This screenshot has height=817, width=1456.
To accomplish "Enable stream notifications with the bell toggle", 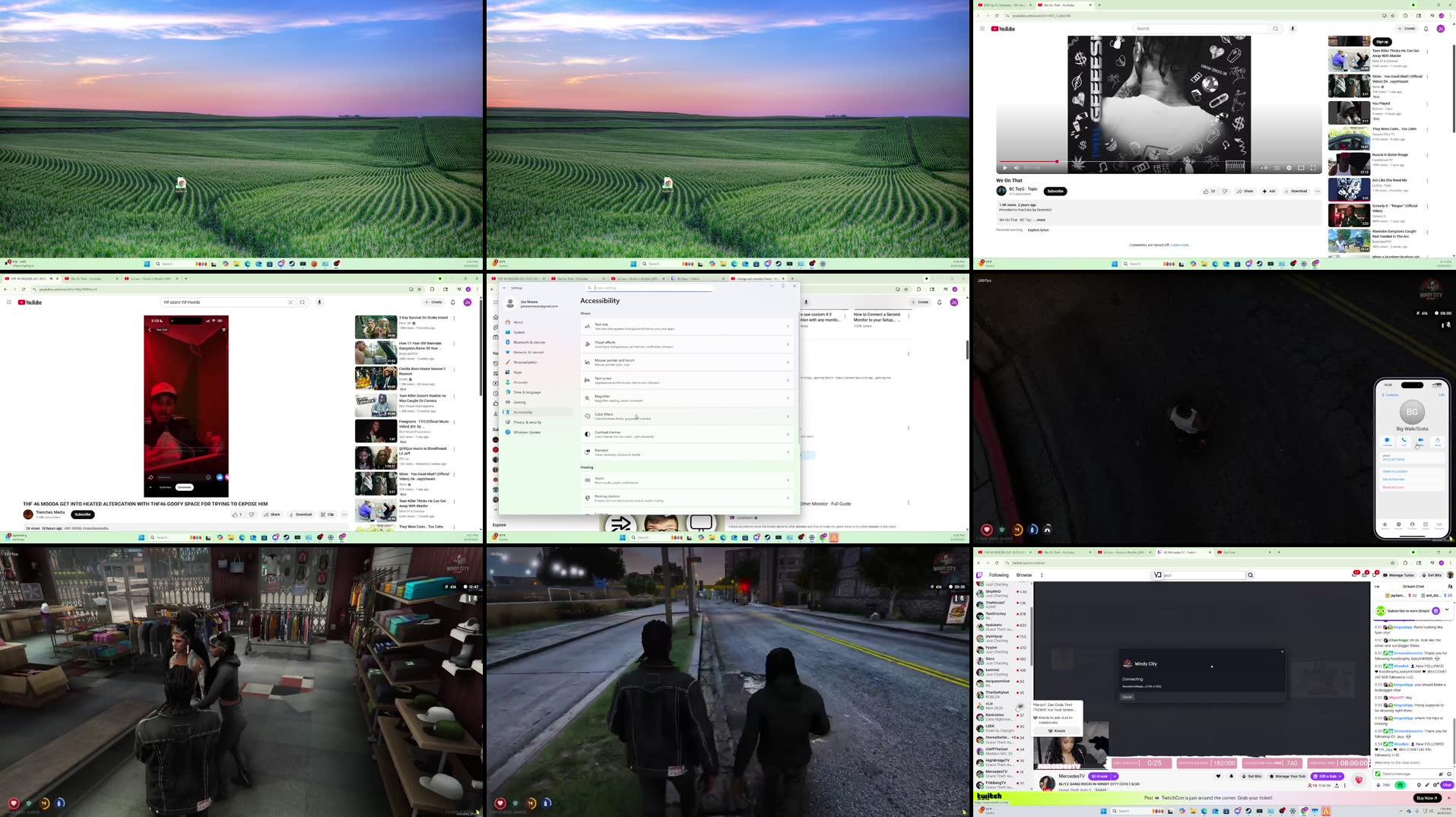I will coord(1231,777).
